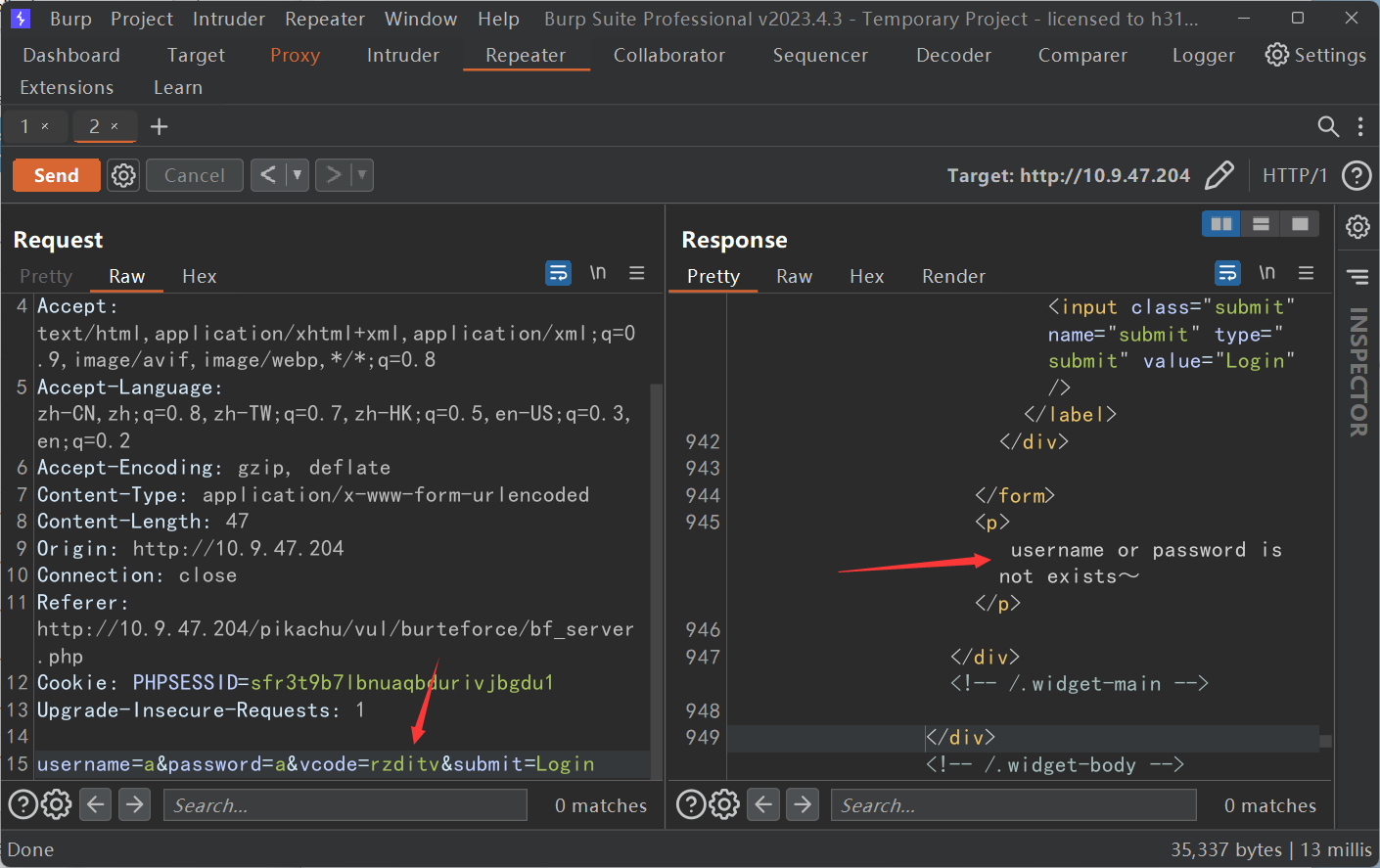Close Repeater tab 1
The width and height of the screenshot is (1380, 868).
45,126
